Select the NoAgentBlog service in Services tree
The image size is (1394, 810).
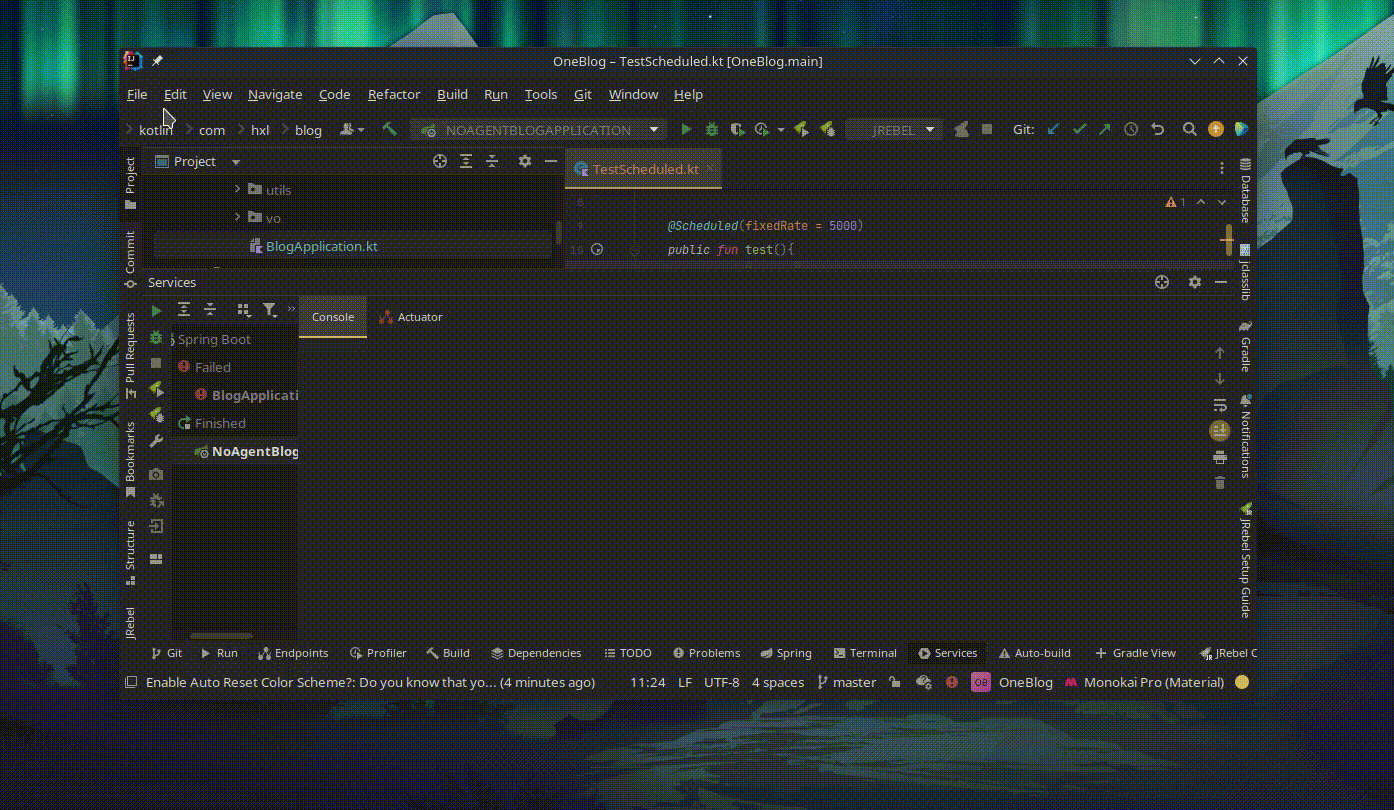[245, 451]
